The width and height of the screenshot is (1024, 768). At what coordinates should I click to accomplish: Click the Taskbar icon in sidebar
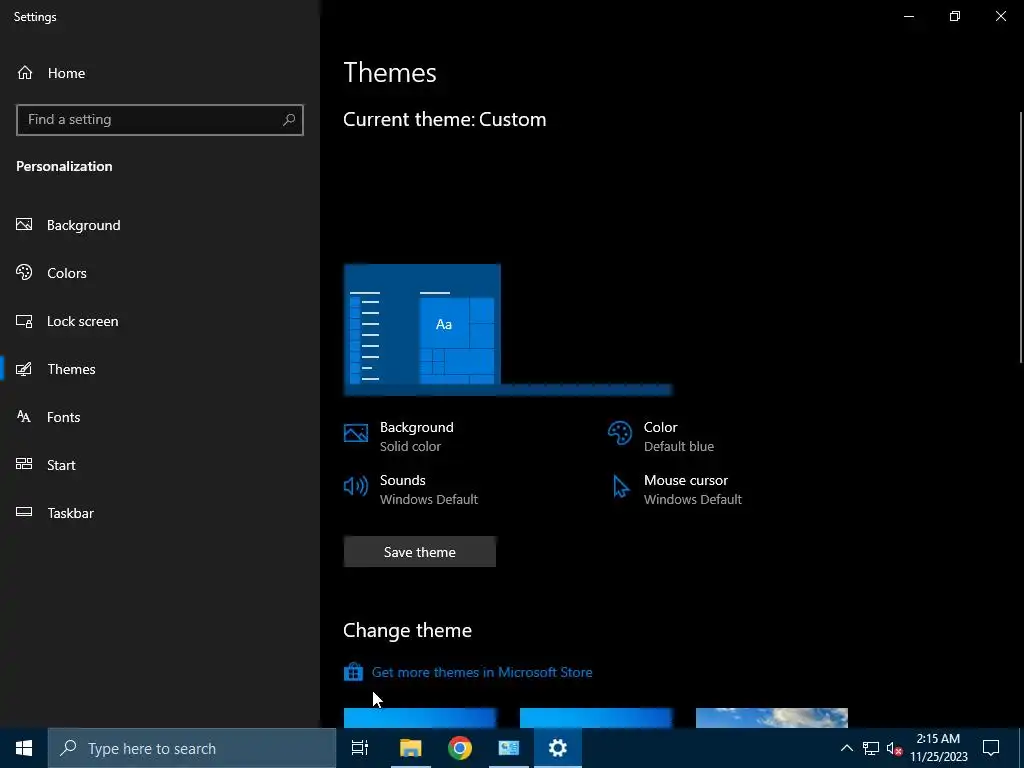point(24,513)
